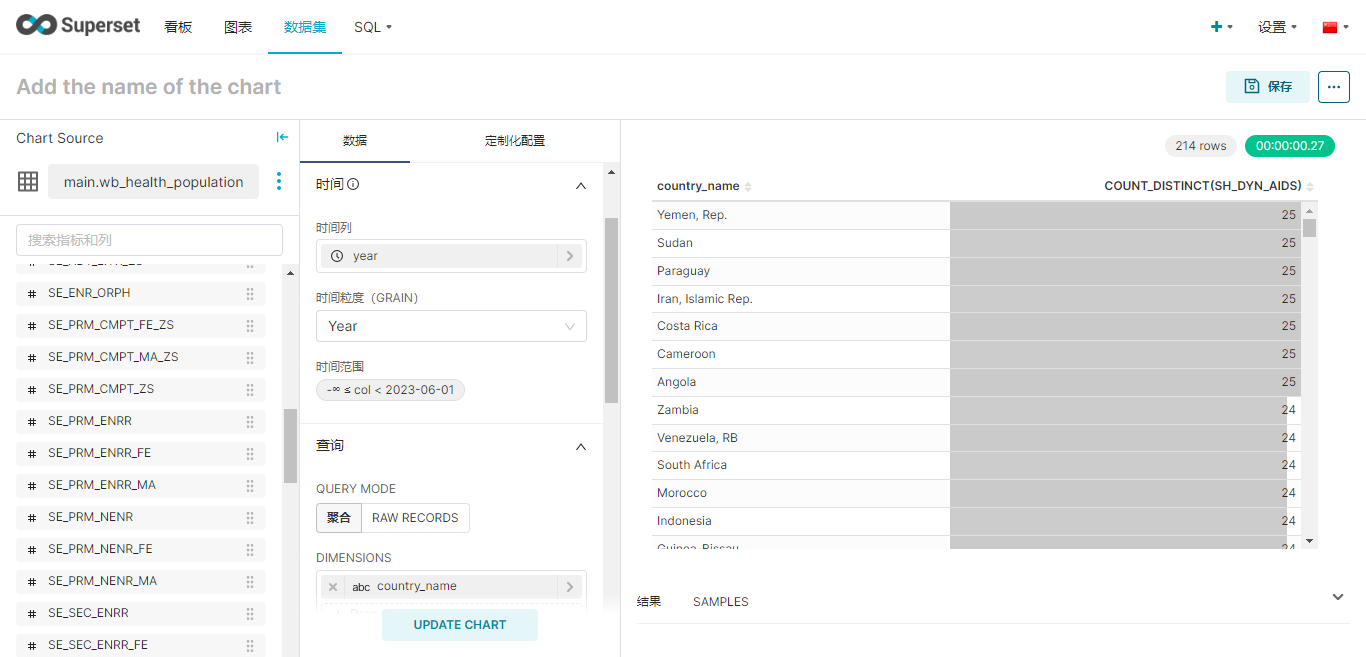
Task: Click the dataset table grid icon
Action: click(x=28, y=181)
